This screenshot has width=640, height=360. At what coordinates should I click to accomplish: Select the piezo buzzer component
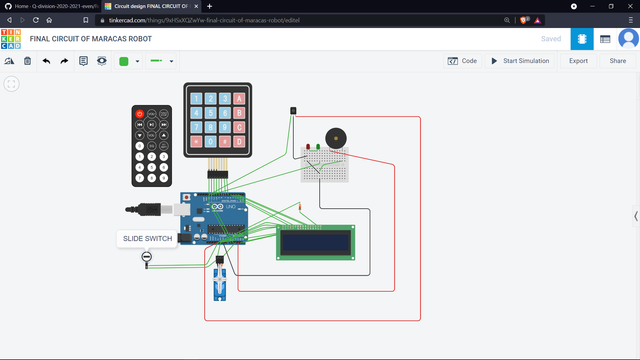[336, 138]
